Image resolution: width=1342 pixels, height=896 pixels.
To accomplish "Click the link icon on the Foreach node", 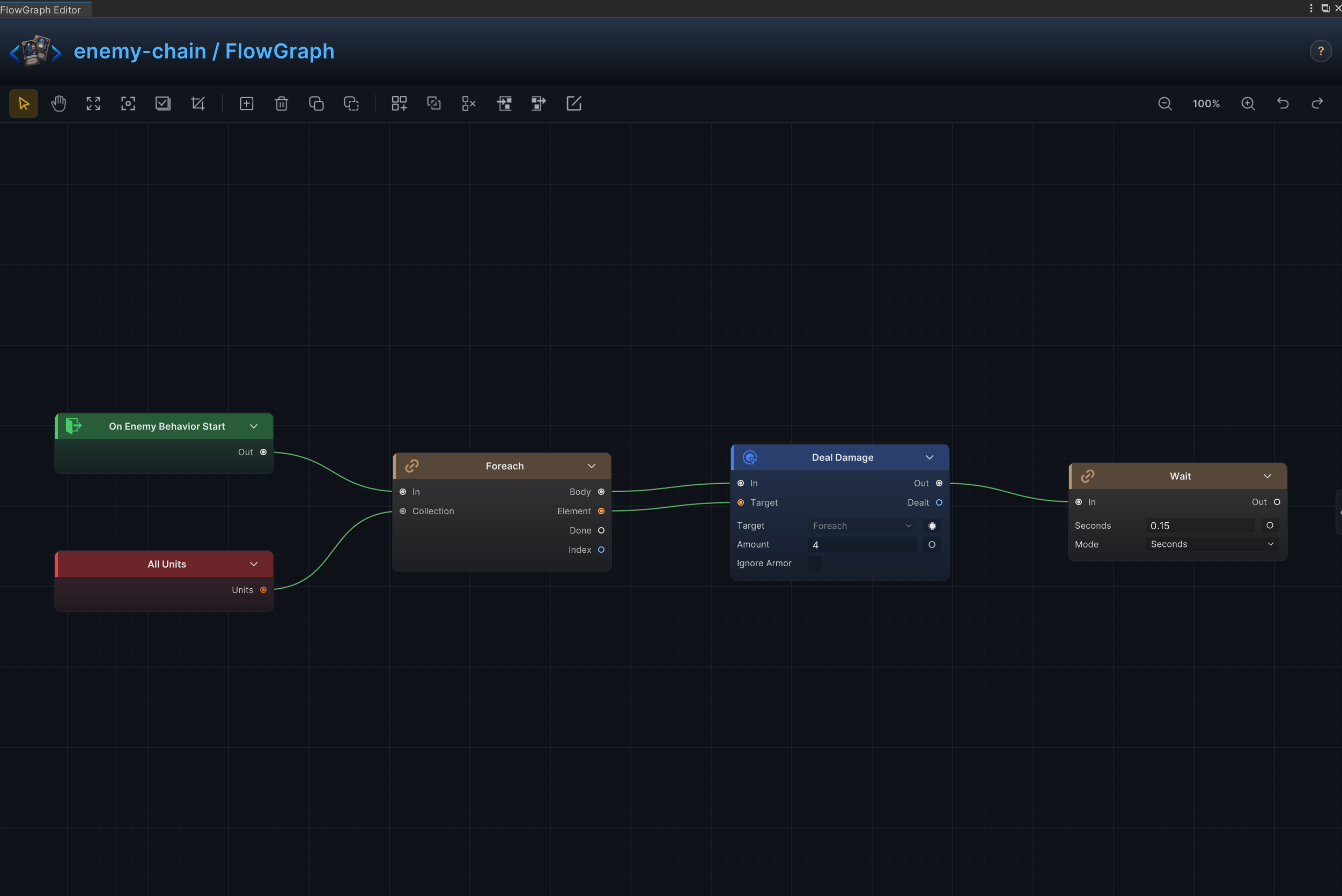I will pos(412,466).
